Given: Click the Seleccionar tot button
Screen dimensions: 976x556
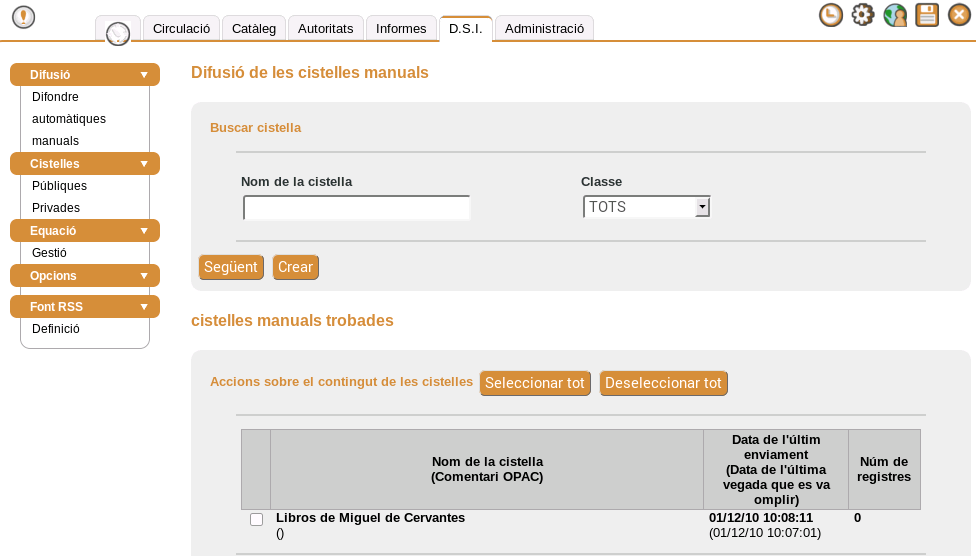Looking at the screenshot, I should click(x=535, y=383).
